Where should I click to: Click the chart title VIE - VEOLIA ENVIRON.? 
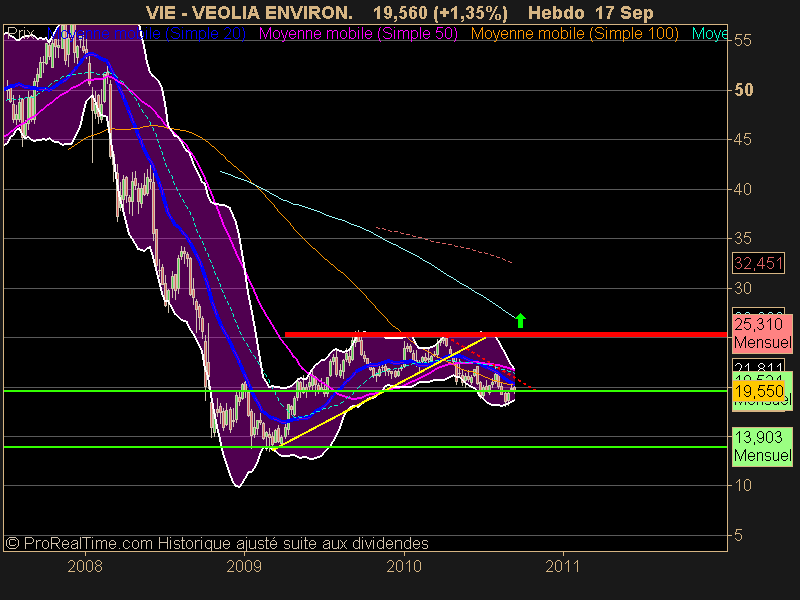click(x=249, y=13)
